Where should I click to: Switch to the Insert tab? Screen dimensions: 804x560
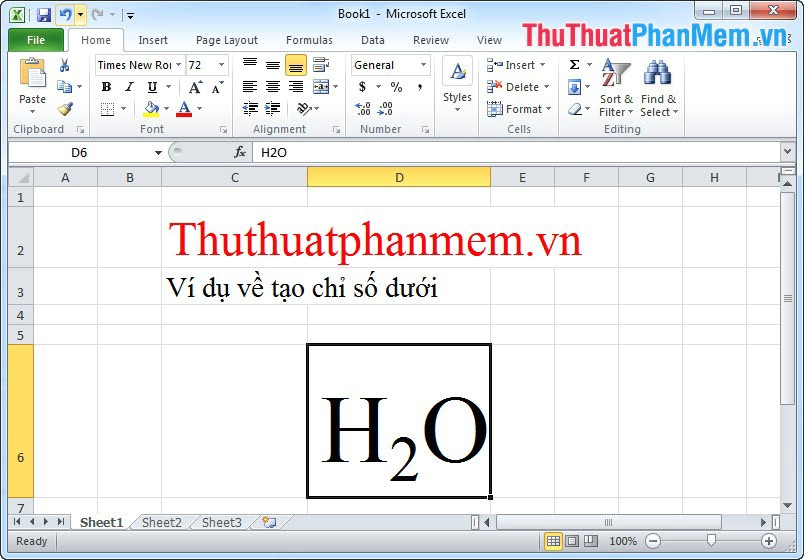[x=153, y=40]
